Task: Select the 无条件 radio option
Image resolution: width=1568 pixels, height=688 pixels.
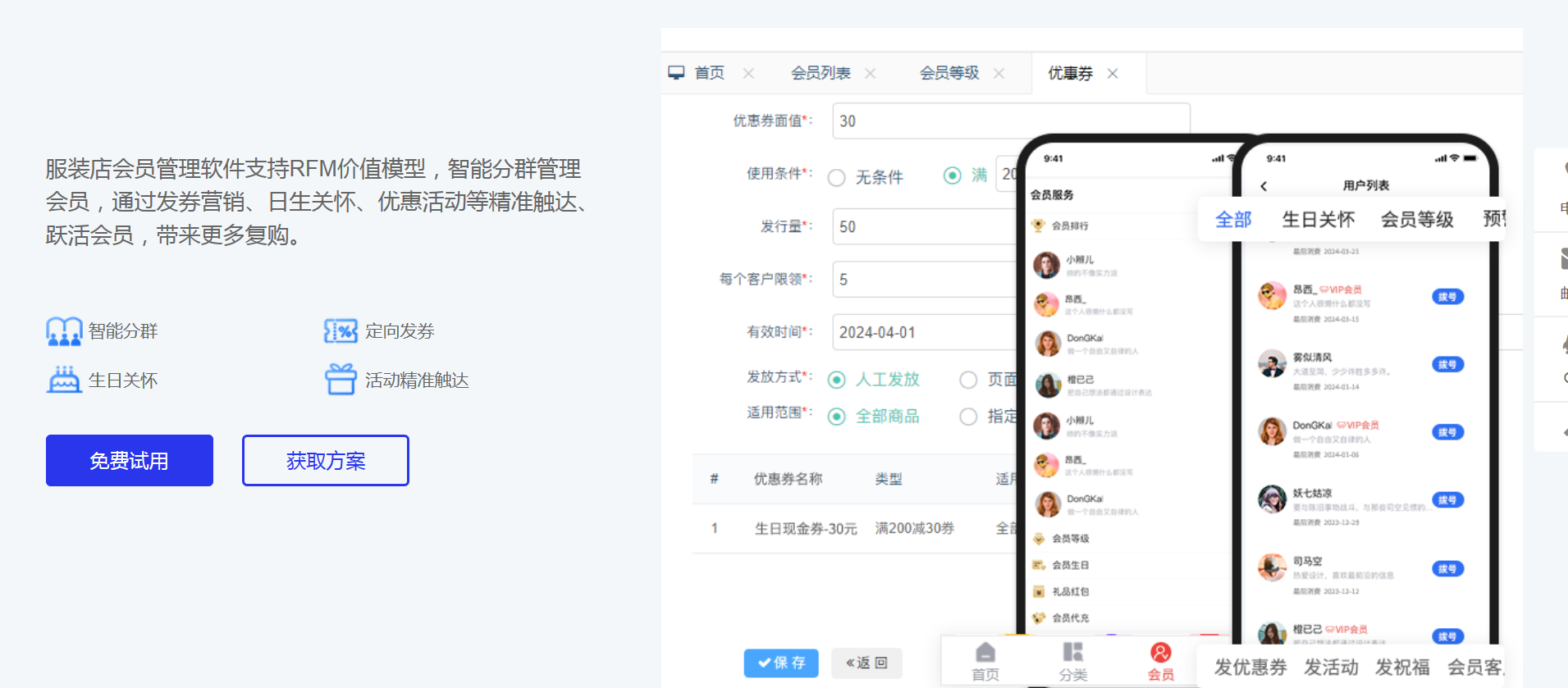Action: [x=836, y=177]
